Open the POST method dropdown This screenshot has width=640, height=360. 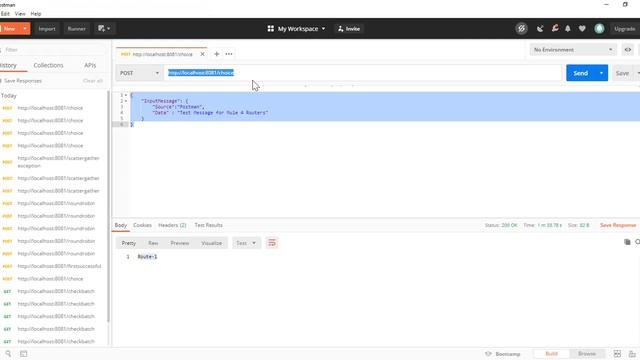139,73
